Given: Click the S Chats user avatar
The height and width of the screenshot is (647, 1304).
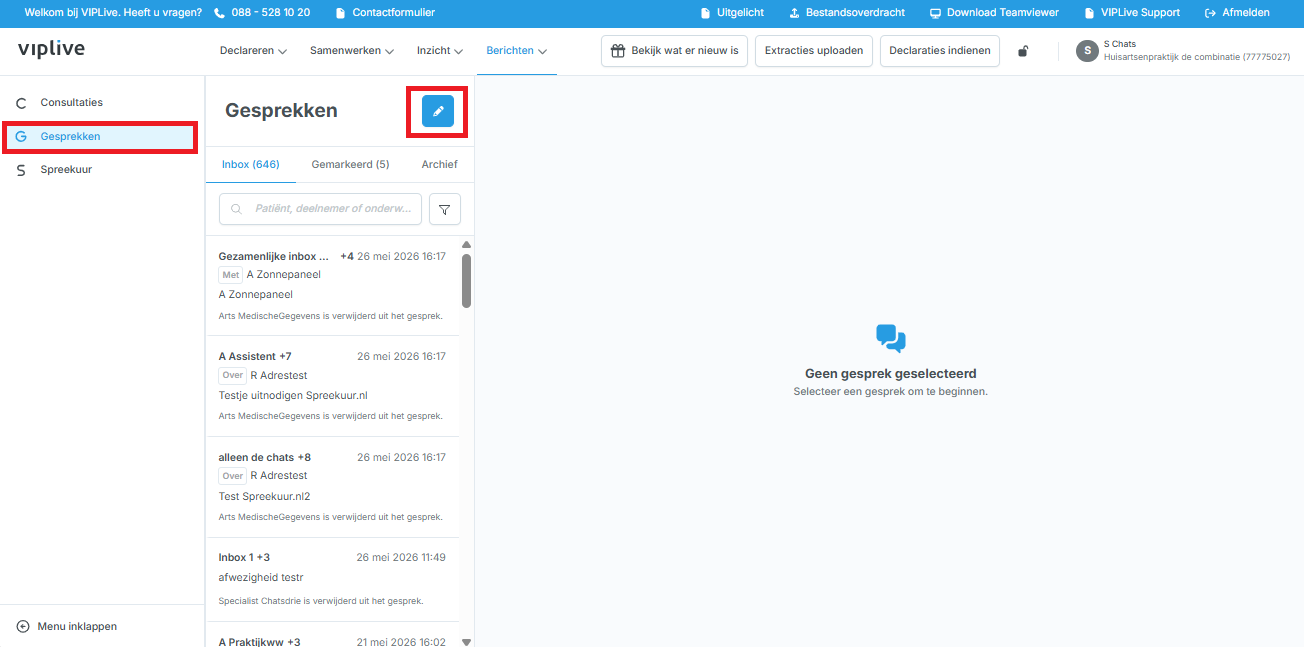Looking at the screenshot, I should pyautogui.click(x=1087, y=51).
